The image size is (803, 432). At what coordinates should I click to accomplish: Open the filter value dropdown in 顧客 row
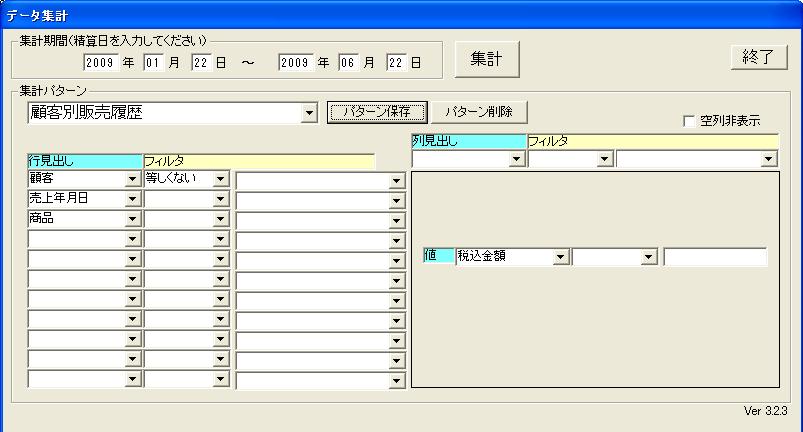396,180
